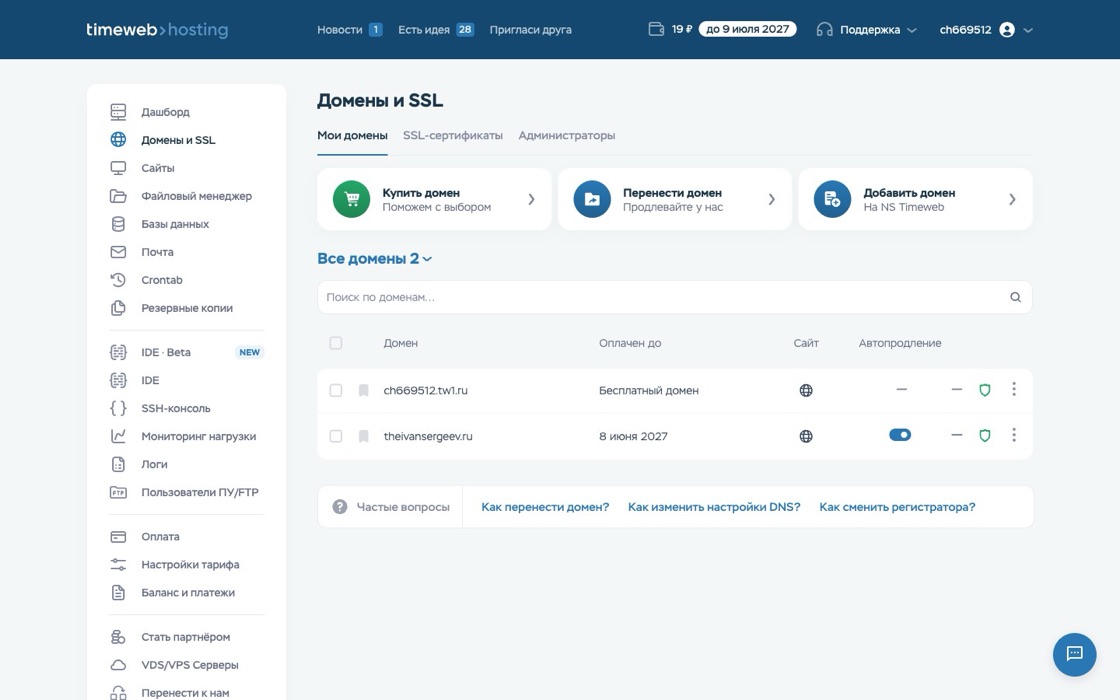Open the Резервные копии icon

pos(118,308)
